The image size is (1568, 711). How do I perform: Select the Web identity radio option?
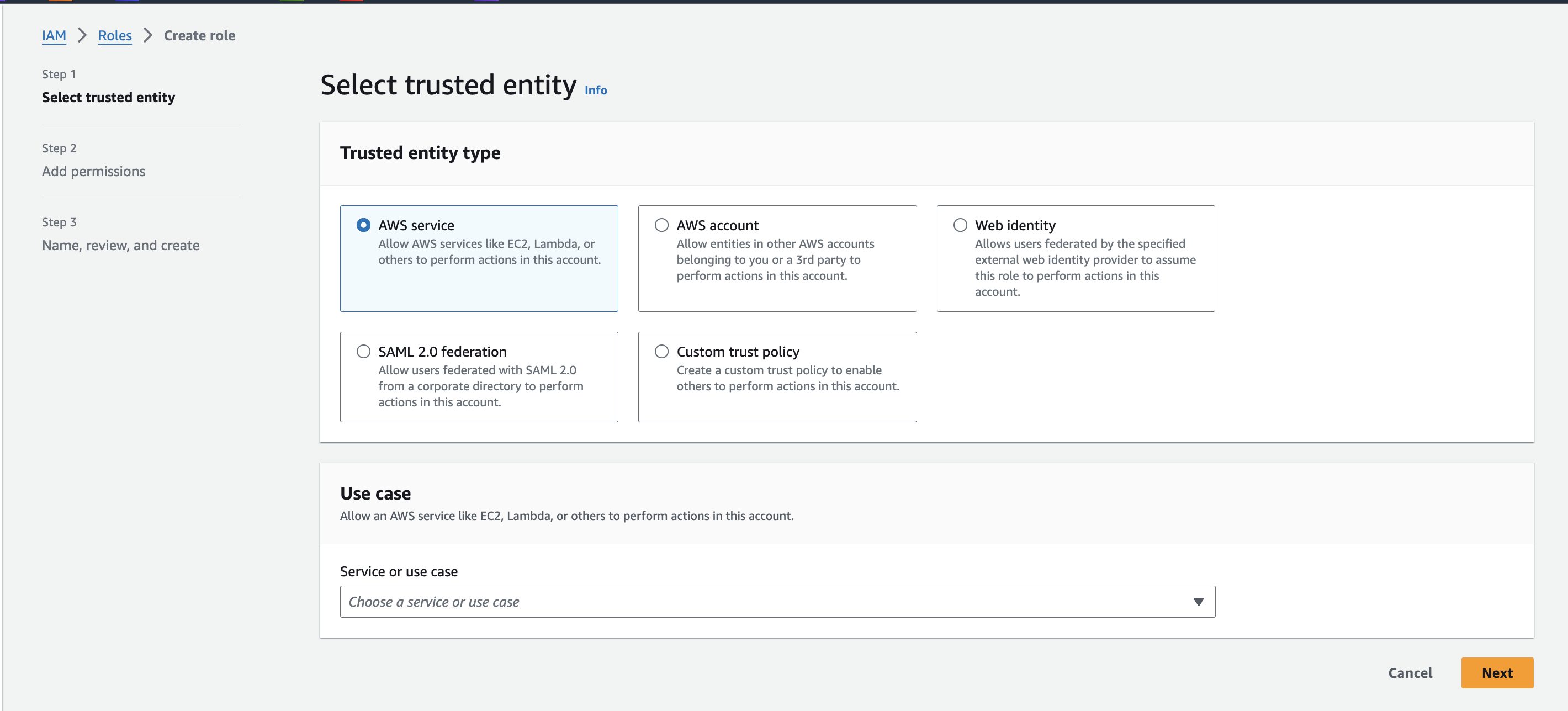(x=960, y=225)
